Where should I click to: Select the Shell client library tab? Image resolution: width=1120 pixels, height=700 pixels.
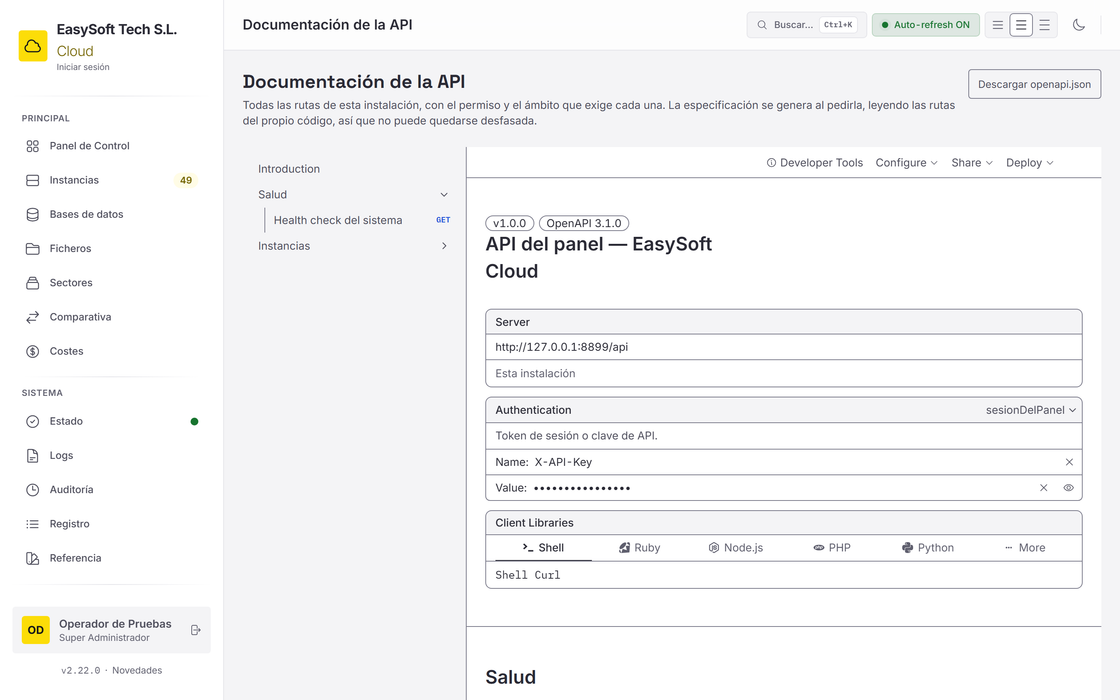pyautogui.click(x=542, y=548)
